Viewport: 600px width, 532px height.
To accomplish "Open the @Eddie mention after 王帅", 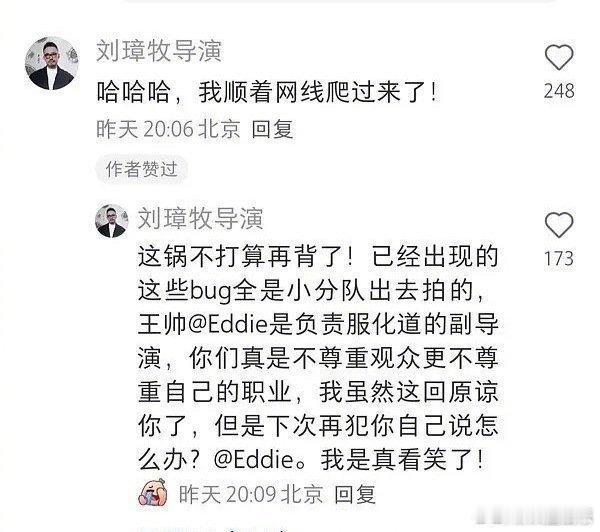I will (x=228, y=324).
